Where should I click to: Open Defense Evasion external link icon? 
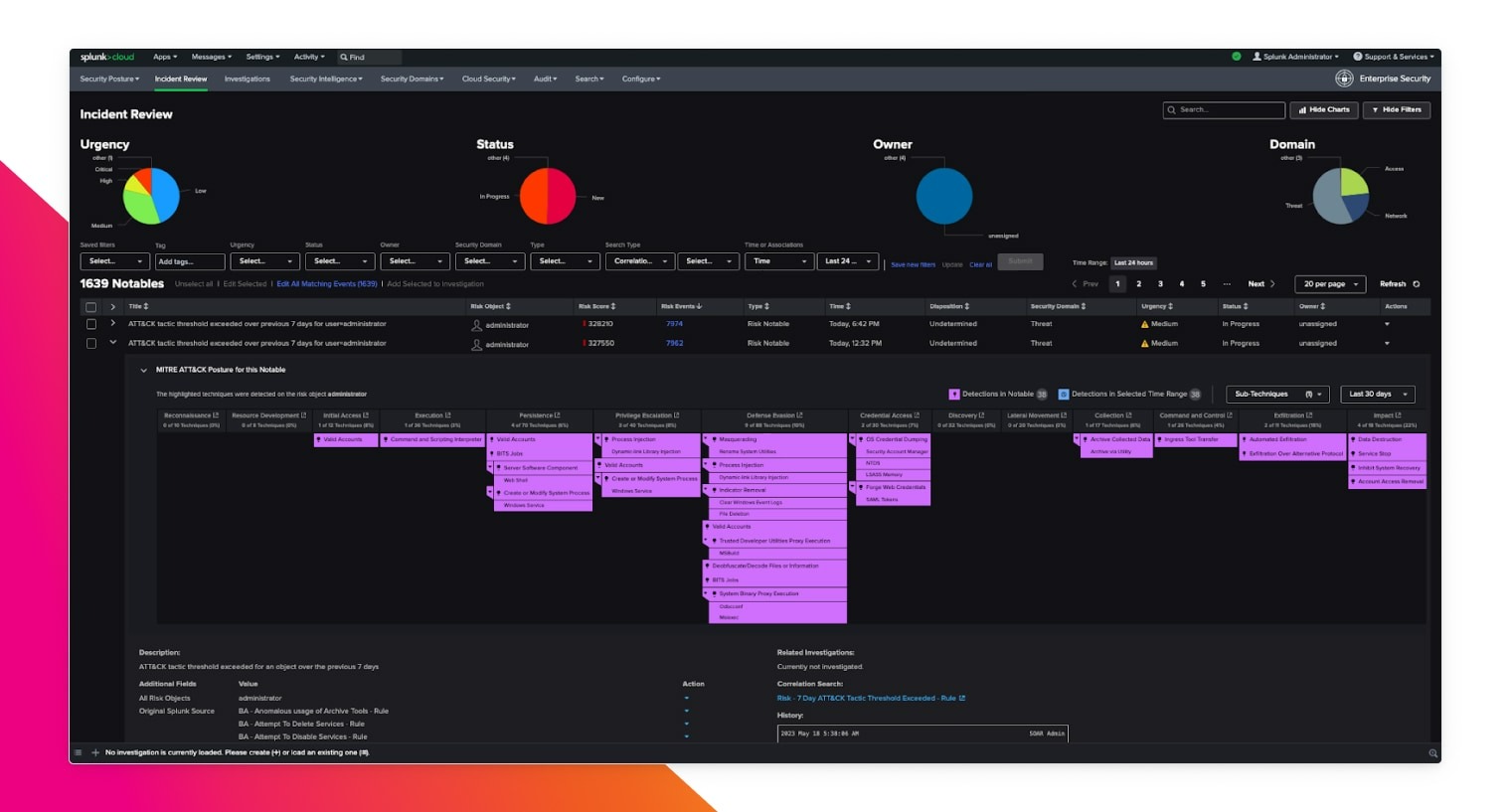click(799, 415)
